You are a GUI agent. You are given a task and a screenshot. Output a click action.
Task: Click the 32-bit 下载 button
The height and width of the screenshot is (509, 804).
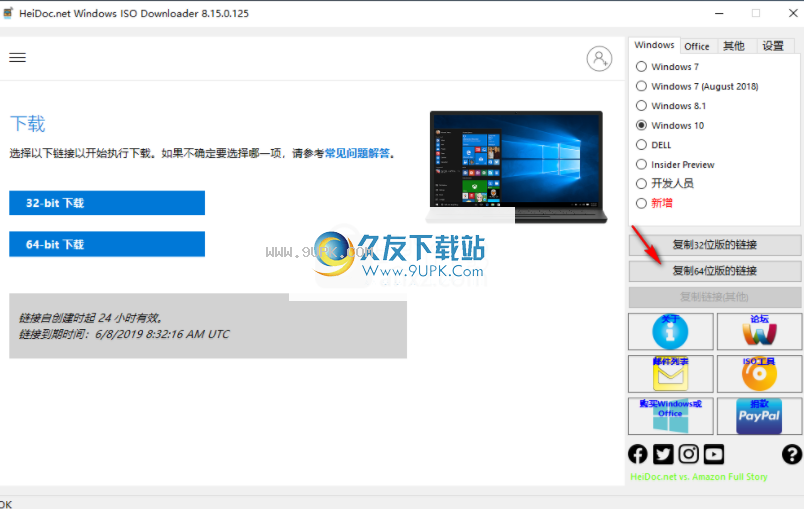(107, 203)
